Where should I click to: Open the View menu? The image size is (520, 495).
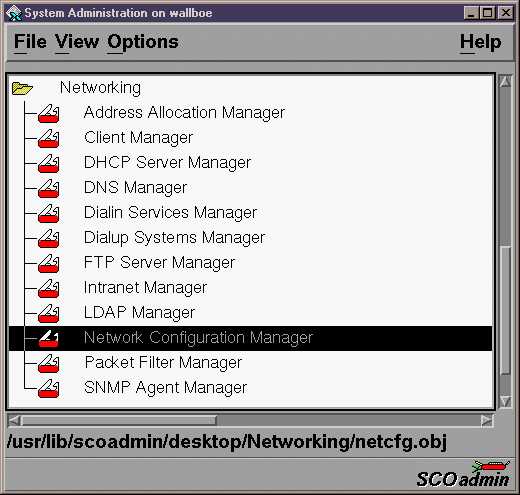click(77, 42)
